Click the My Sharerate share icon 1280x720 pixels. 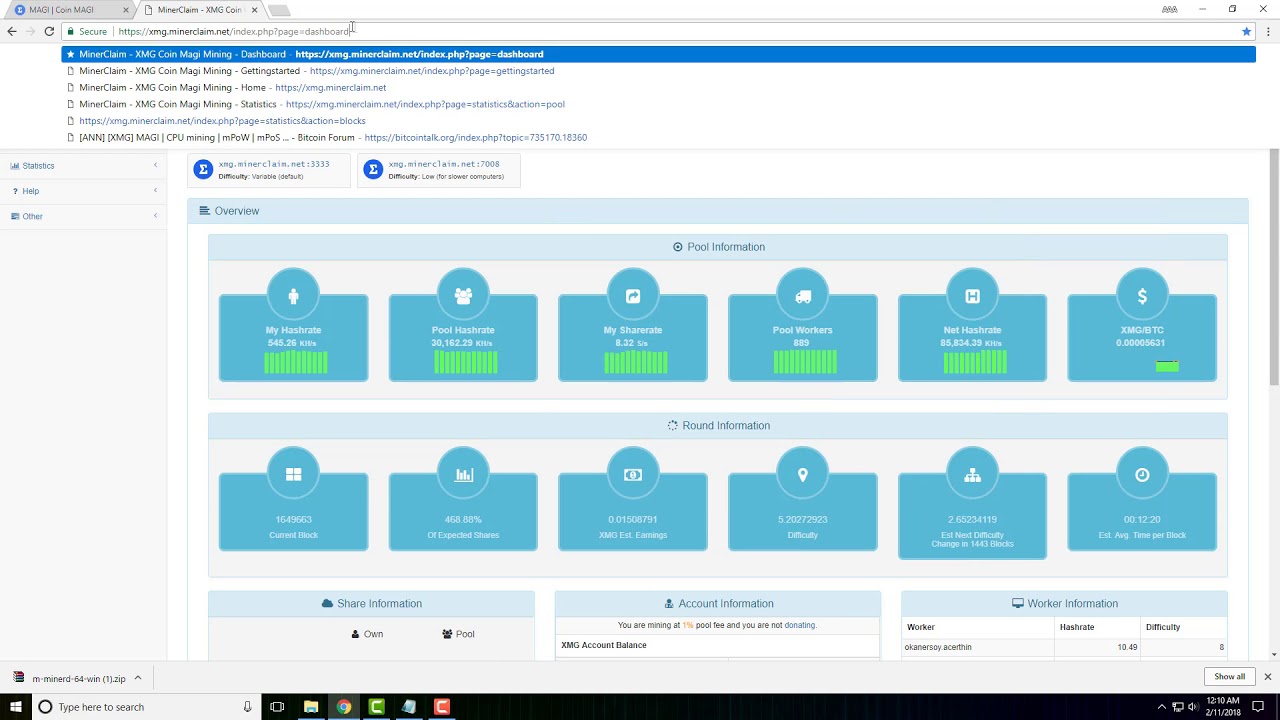coord(633,296)
